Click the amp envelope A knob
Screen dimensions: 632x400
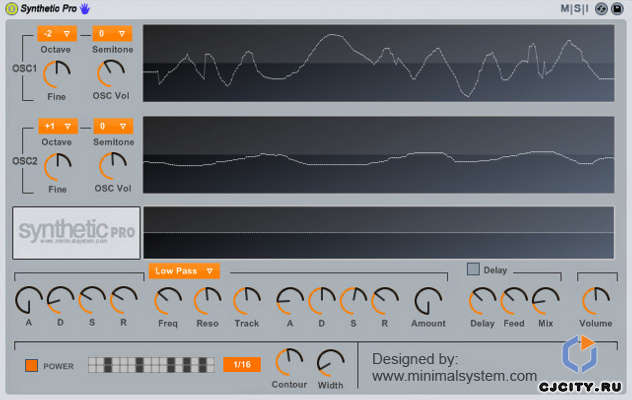point(29,300)
